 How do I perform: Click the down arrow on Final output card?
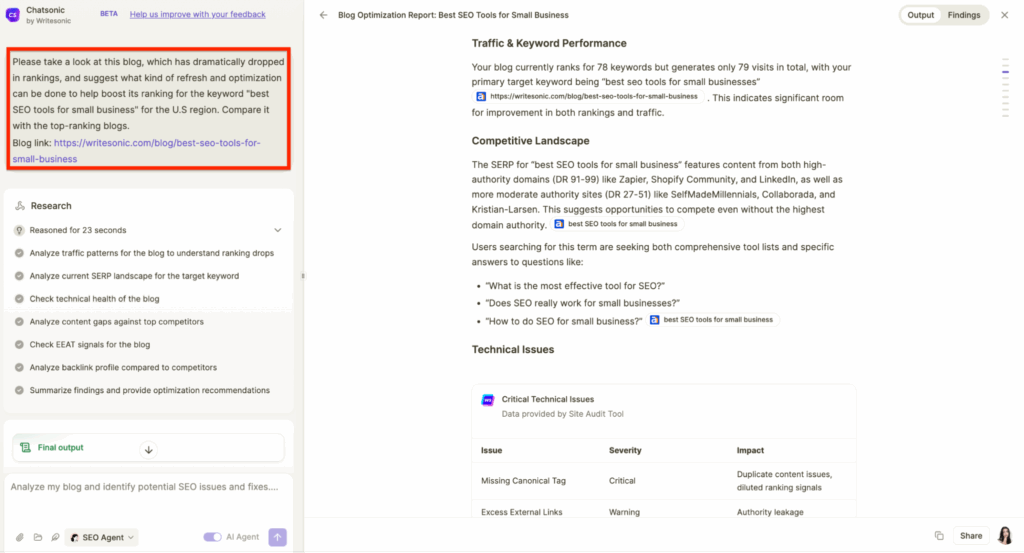[148, 449]
